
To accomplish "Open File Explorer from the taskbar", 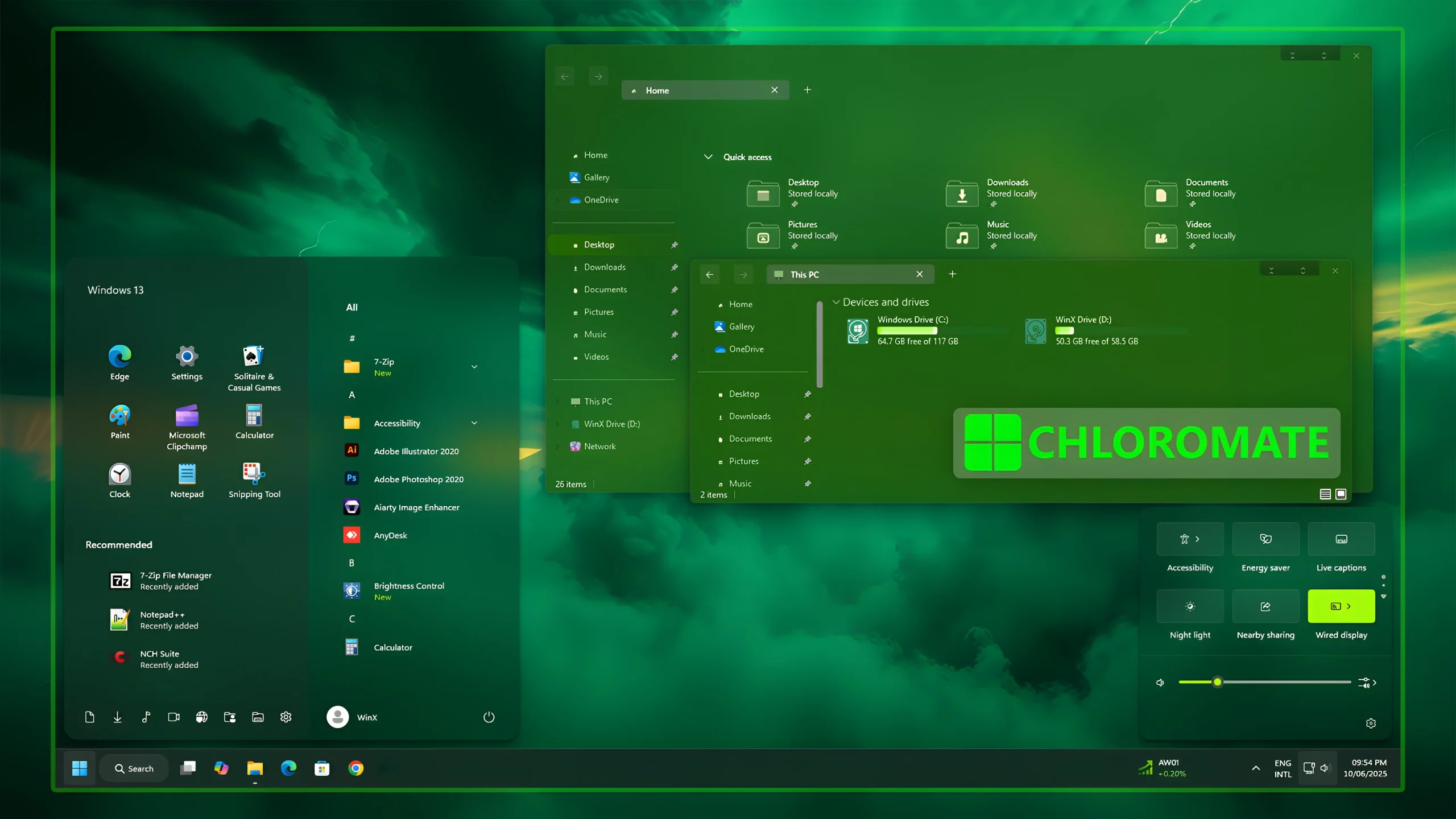I will tap(255, 768).
